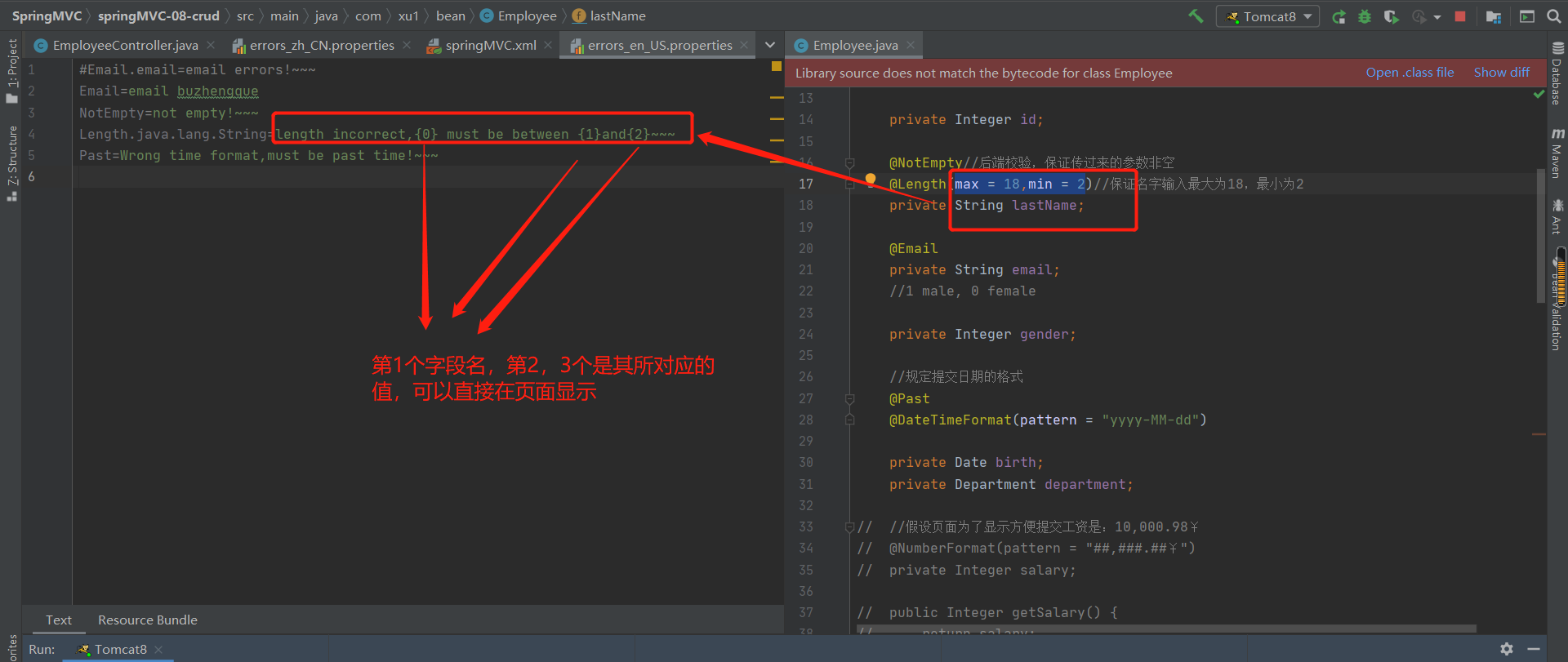Click the green inspection checkmark in Employee.java
Viewport: 1568px width, 662px height.
[1539, 95]
